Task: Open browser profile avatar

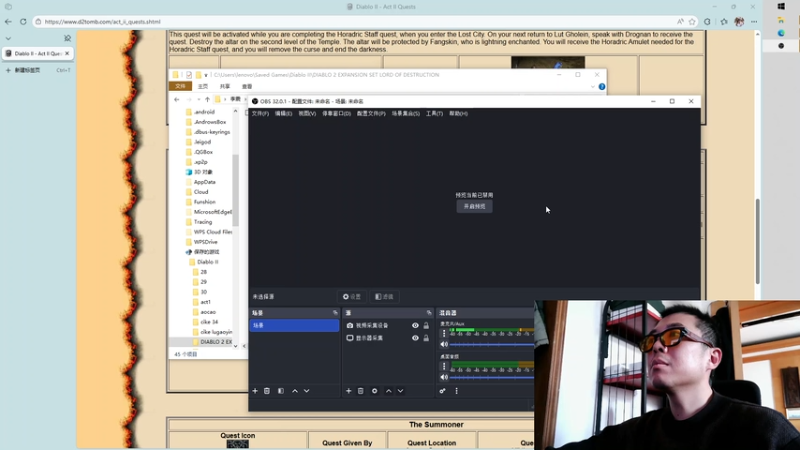Action: [x=739, y=21]
